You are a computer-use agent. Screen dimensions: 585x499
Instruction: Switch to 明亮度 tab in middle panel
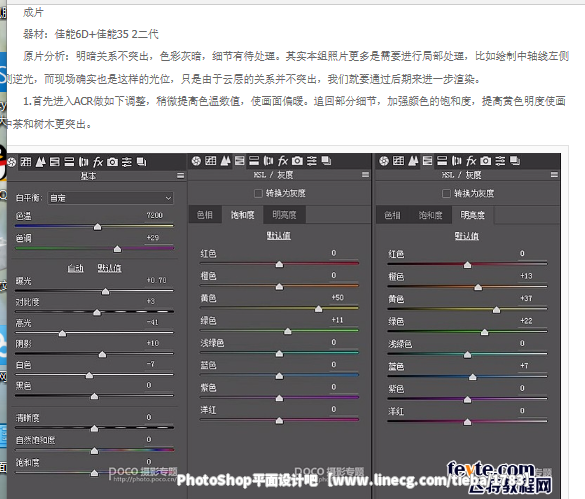(284, 215)
